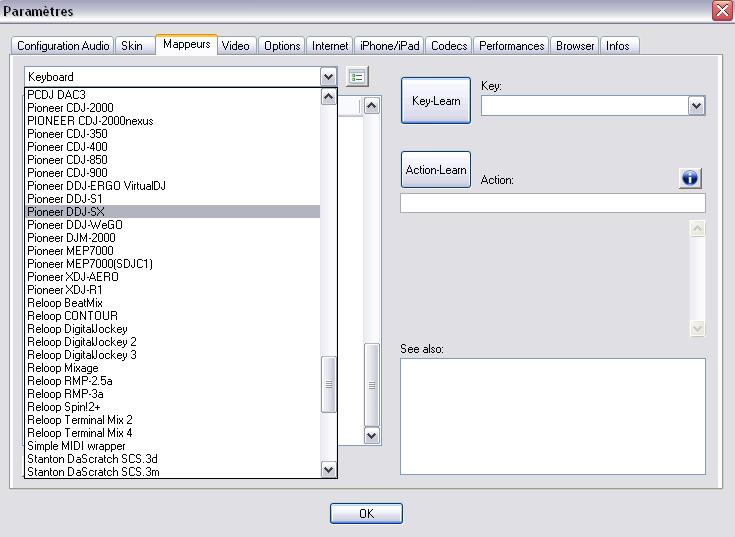The image size is (735, 537).
Task: Switch to the Configuration Audio tab
Action: 63,46
